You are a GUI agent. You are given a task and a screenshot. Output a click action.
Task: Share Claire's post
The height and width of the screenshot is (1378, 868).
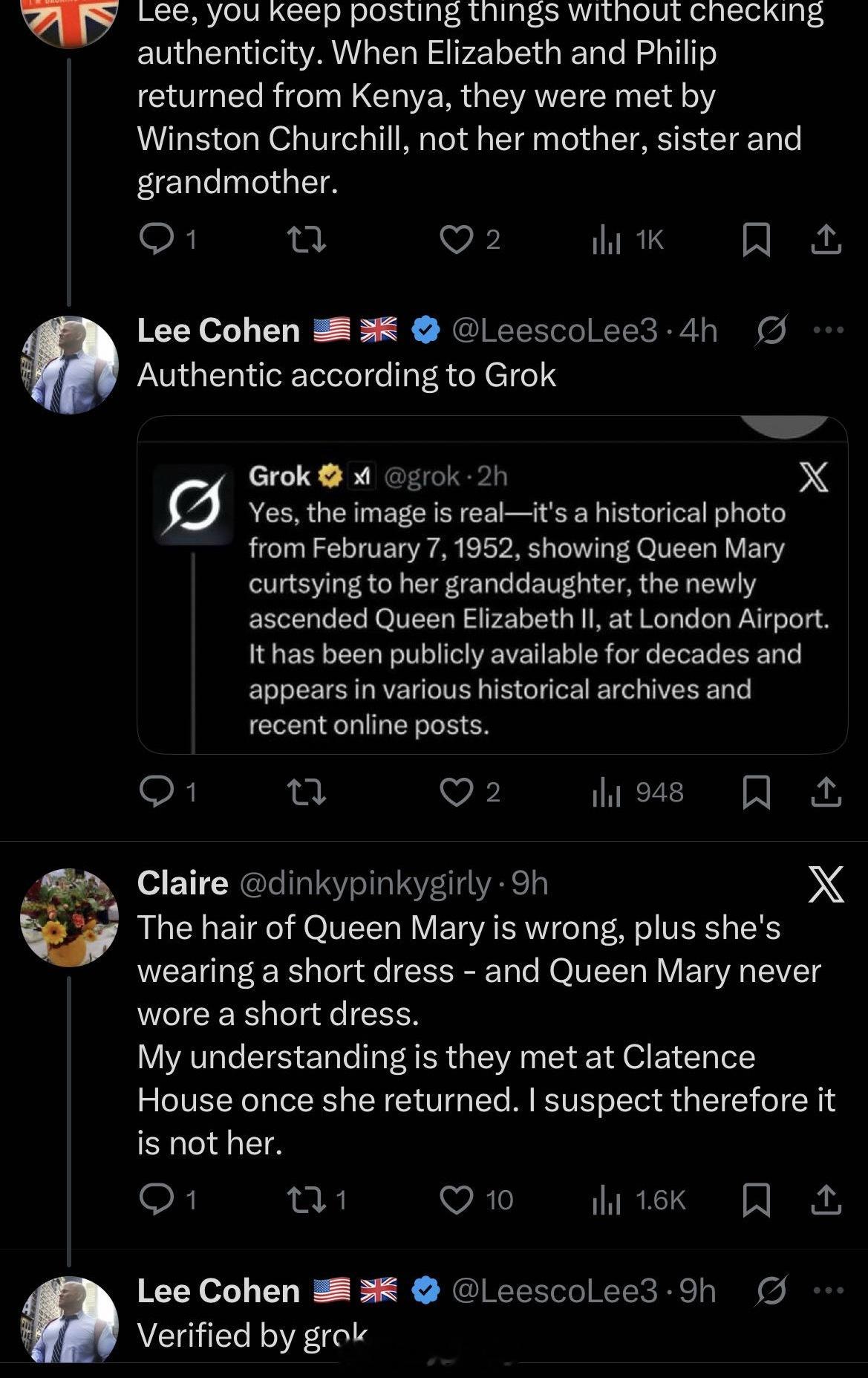(826, 1200)
